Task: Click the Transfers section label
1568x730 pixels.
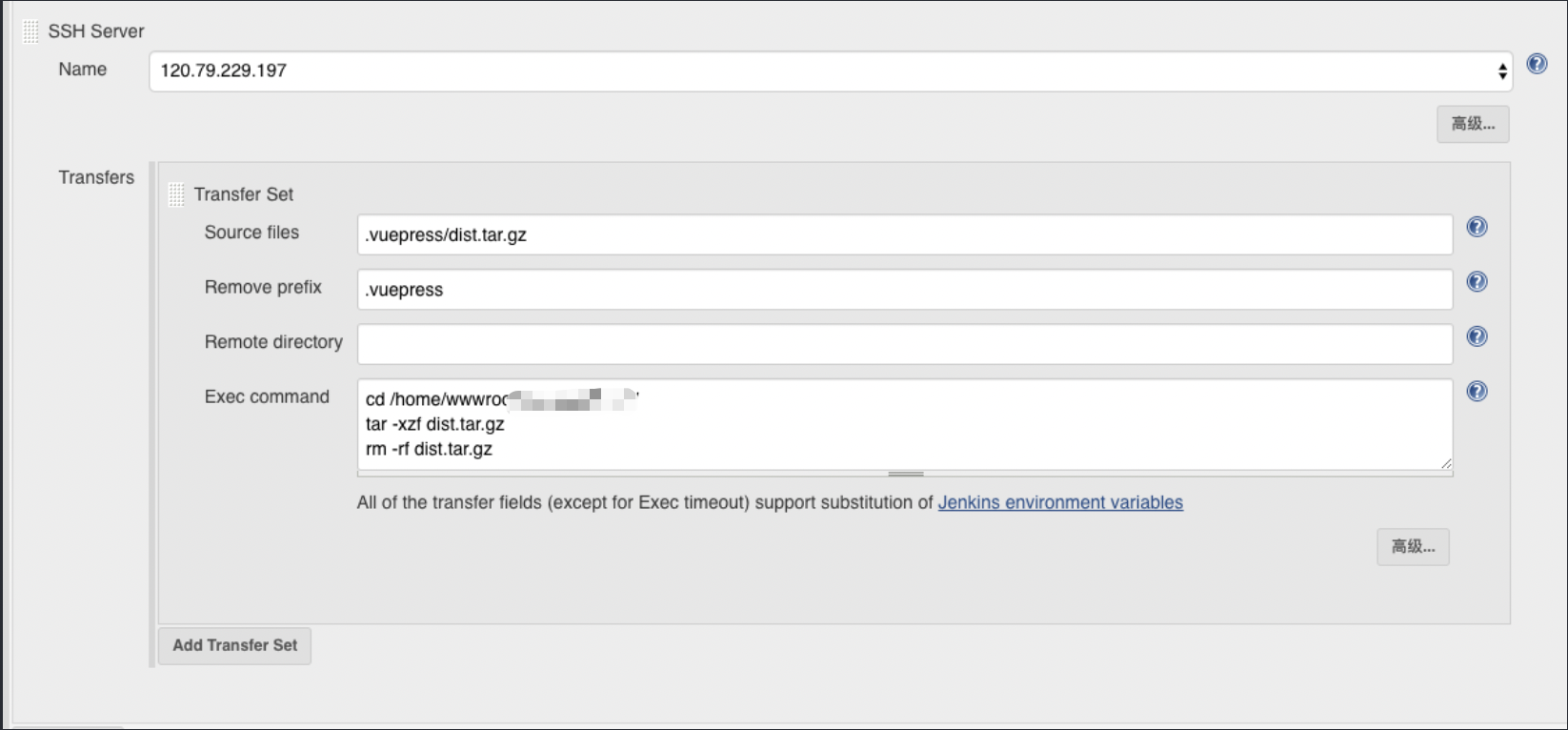Action: pos(96,177)
